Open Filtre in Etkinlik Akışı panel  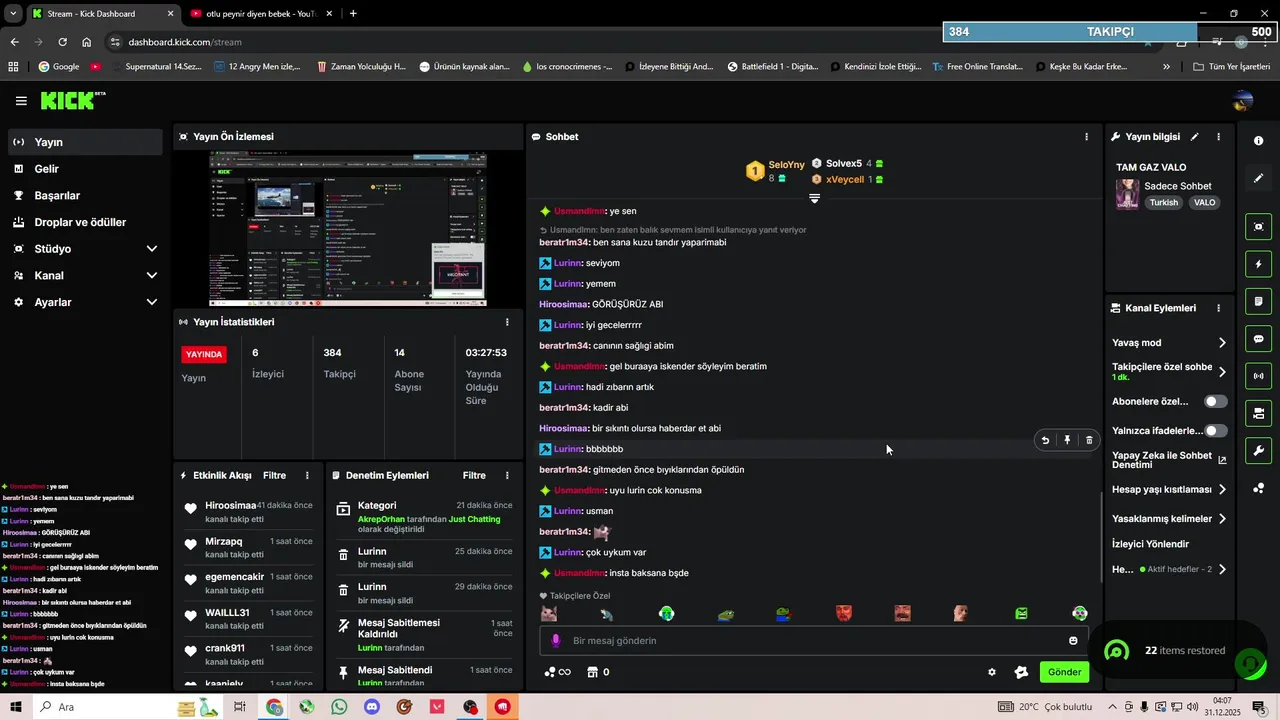click(274, 476)
